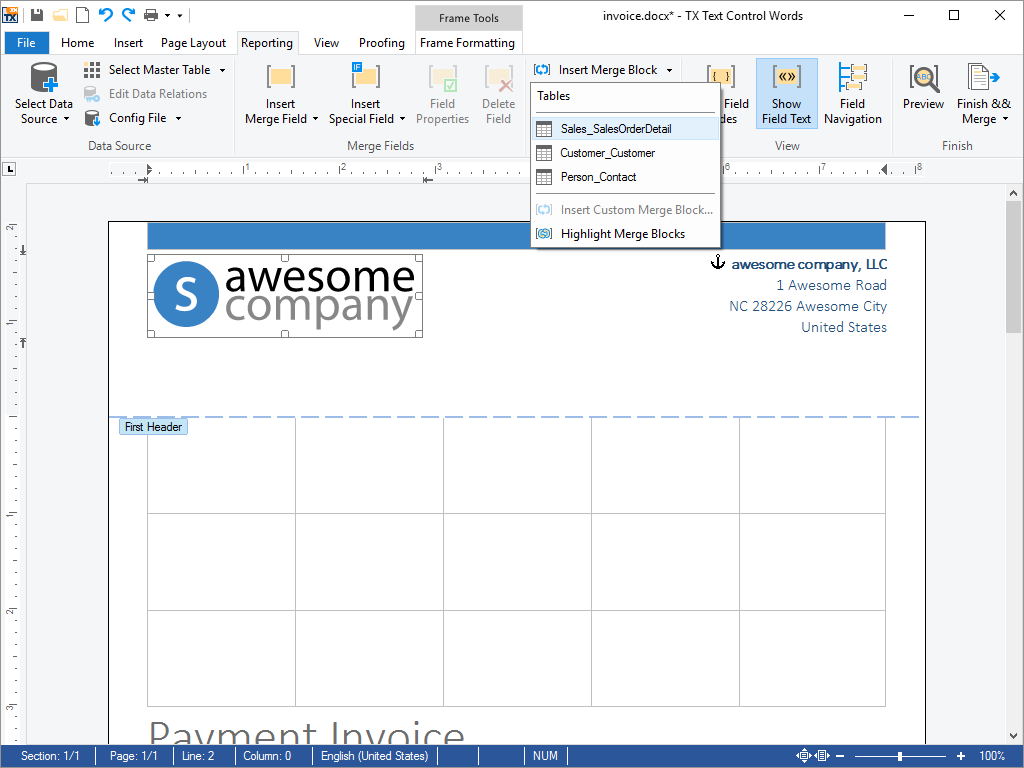Click the Redo arrow icon
This screenshot has height=768, width=1024.
coord(128,15)
